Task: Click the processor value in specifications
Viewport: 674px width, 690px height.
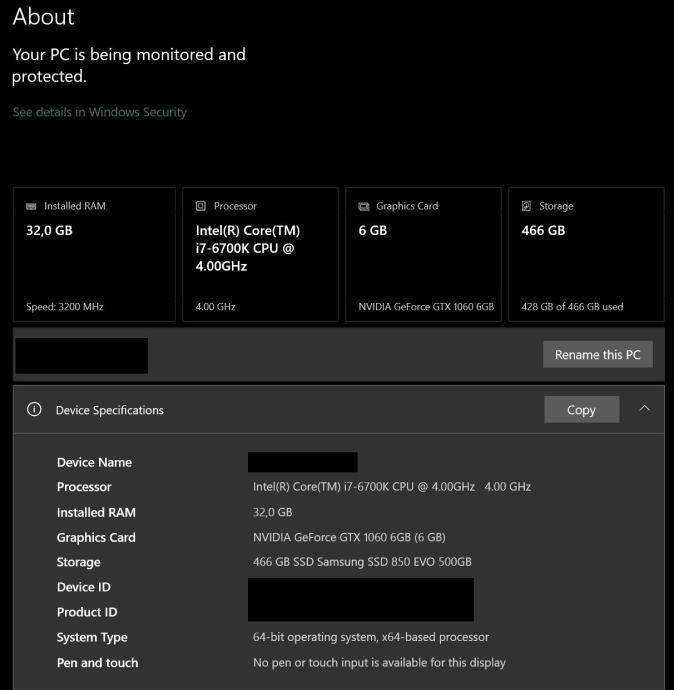Action: pyautogui.click(x=391, y=487)
